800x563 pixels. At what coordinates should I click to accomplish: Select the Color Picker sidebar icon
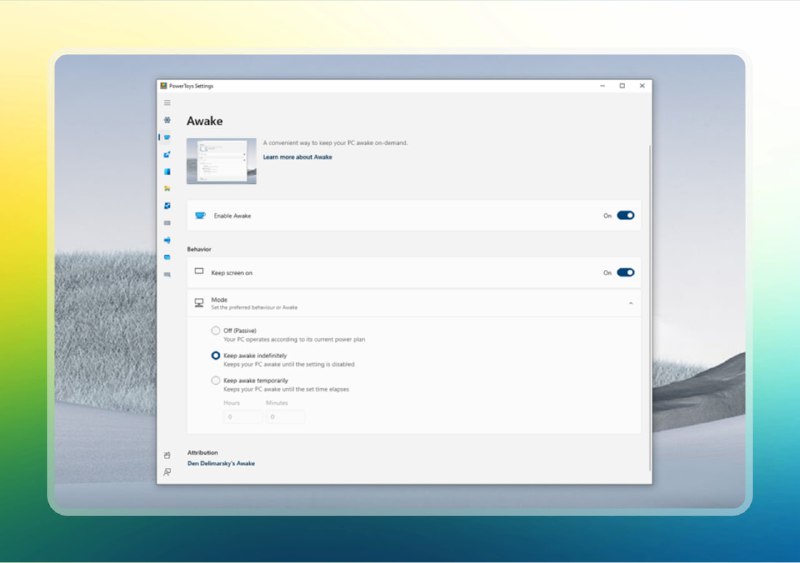(167, 154)
